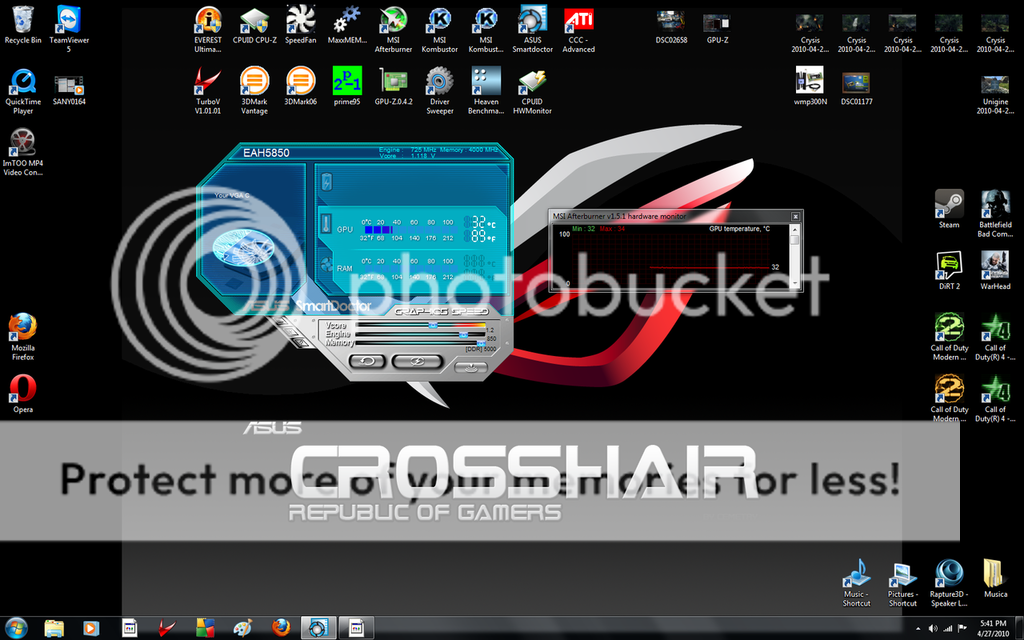Close the MSI Afterburner hardware monitor window

click(x=795, y=216)
